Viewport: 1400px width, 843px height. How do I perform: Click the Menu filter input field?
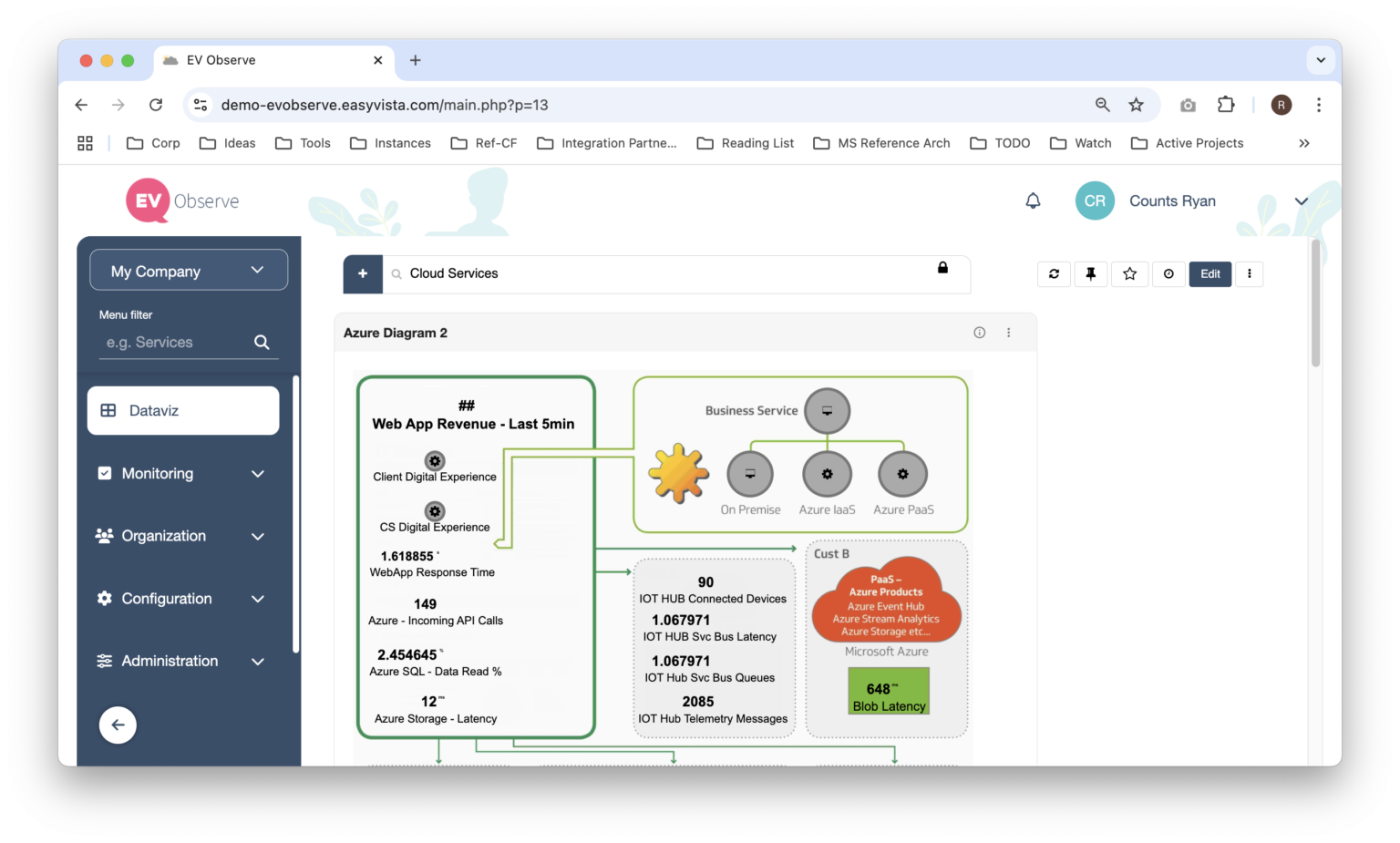[x=189, y=343]
